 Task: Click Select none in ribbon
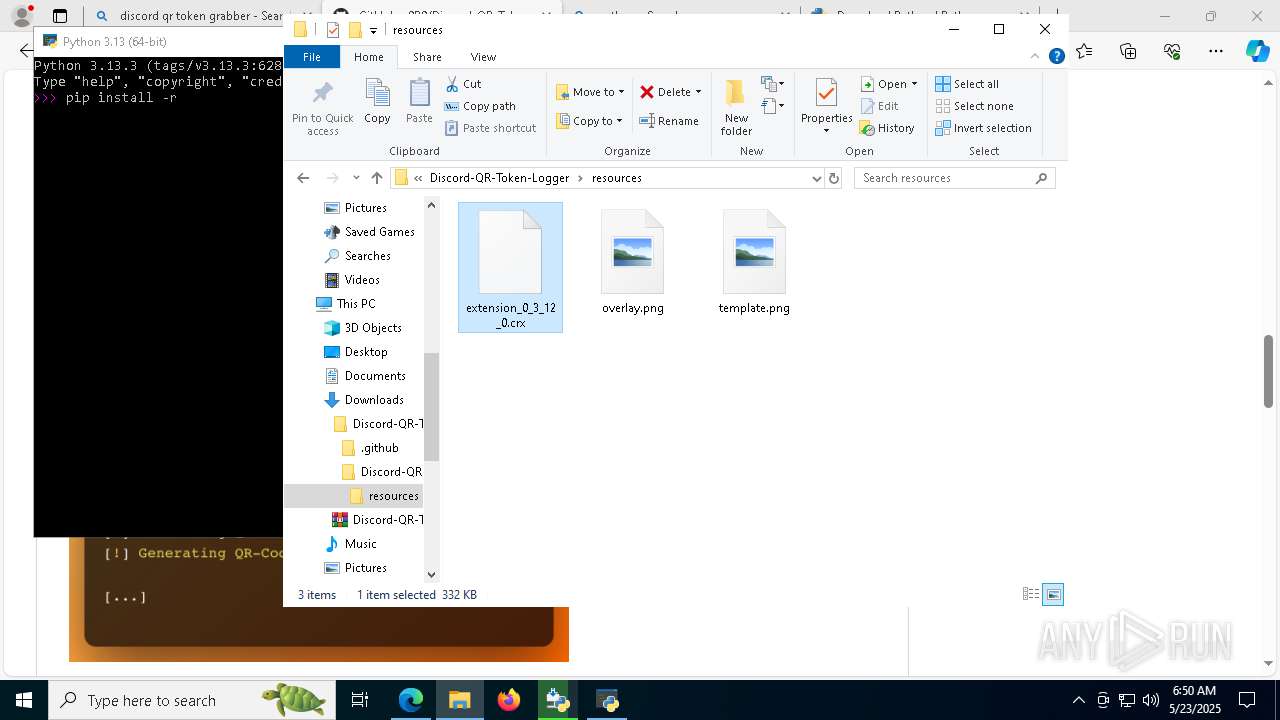pyautogui.click(x=974, y=106)
